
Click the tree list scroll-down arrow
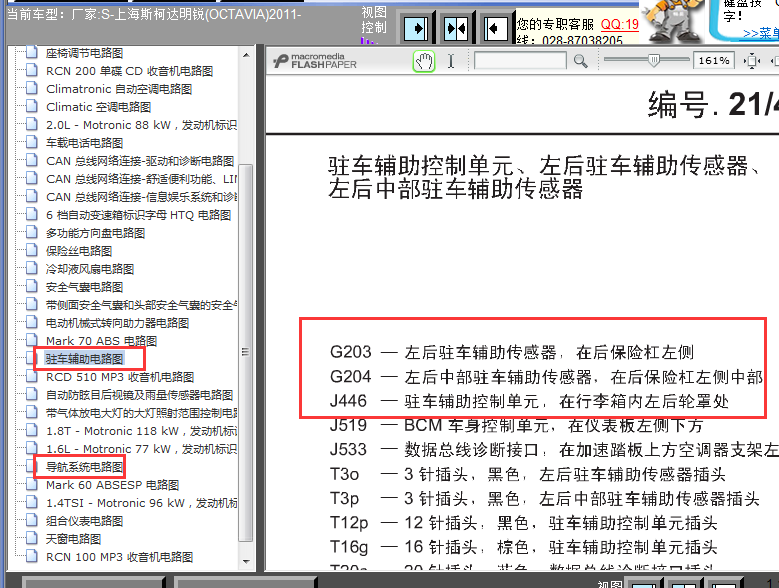pos(246,562)
